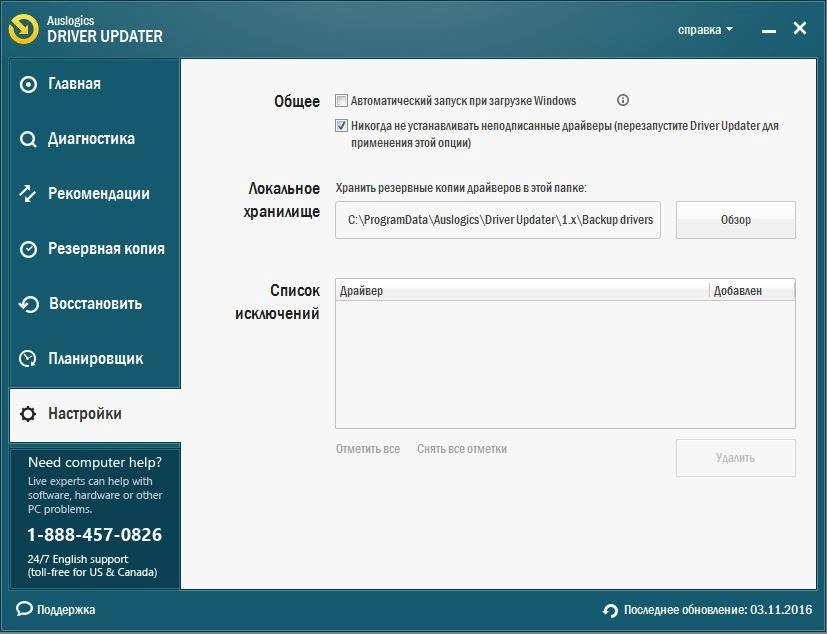
Task: Click the Главная target icon in sidebar
Action: pyautogui.click(x=28, y=84)
